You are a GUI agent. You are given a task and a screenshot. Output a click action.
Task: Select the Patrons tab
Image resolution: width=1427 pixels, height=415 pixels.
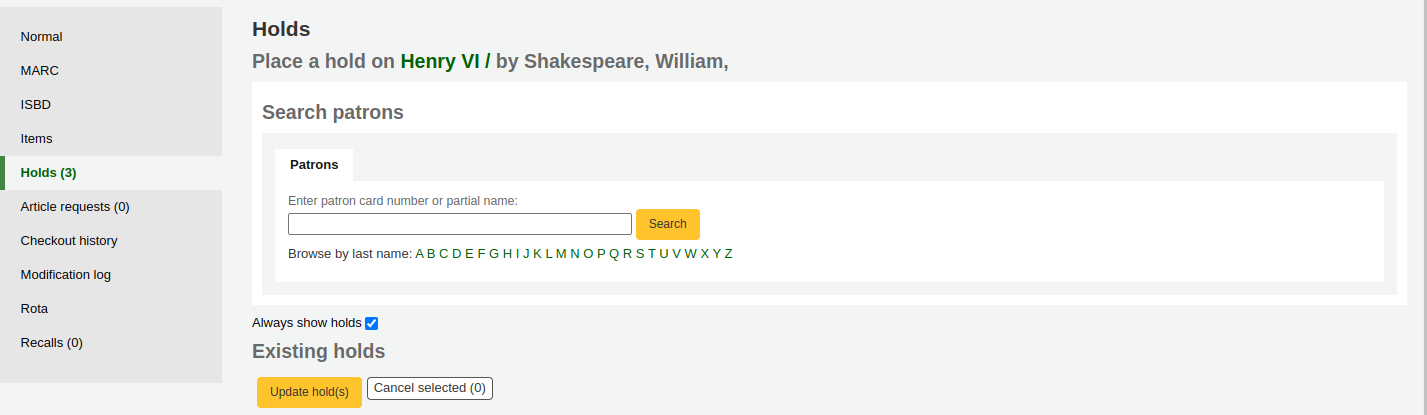(314, 165)
